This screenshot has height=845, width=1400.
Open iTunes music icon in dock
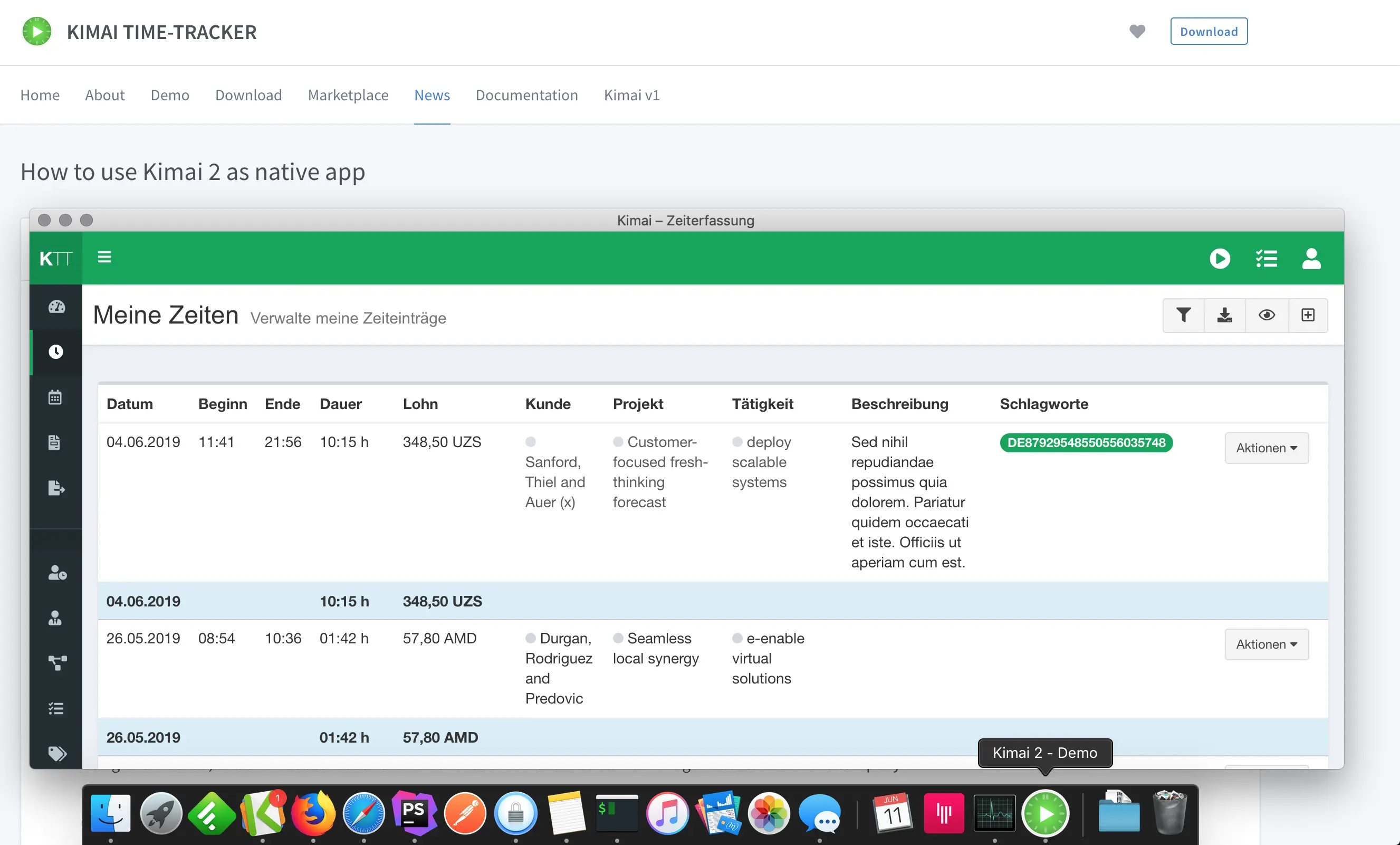pyautogui.click(x=668, y=813)
